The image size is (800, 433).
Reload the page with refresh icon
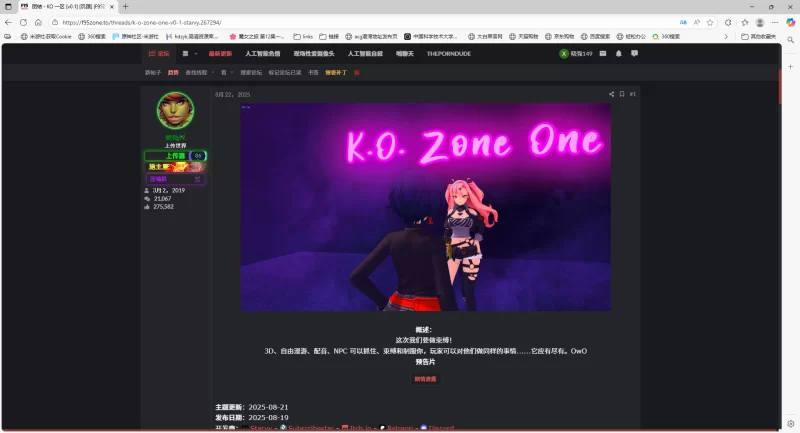click(x=23, y=22)
